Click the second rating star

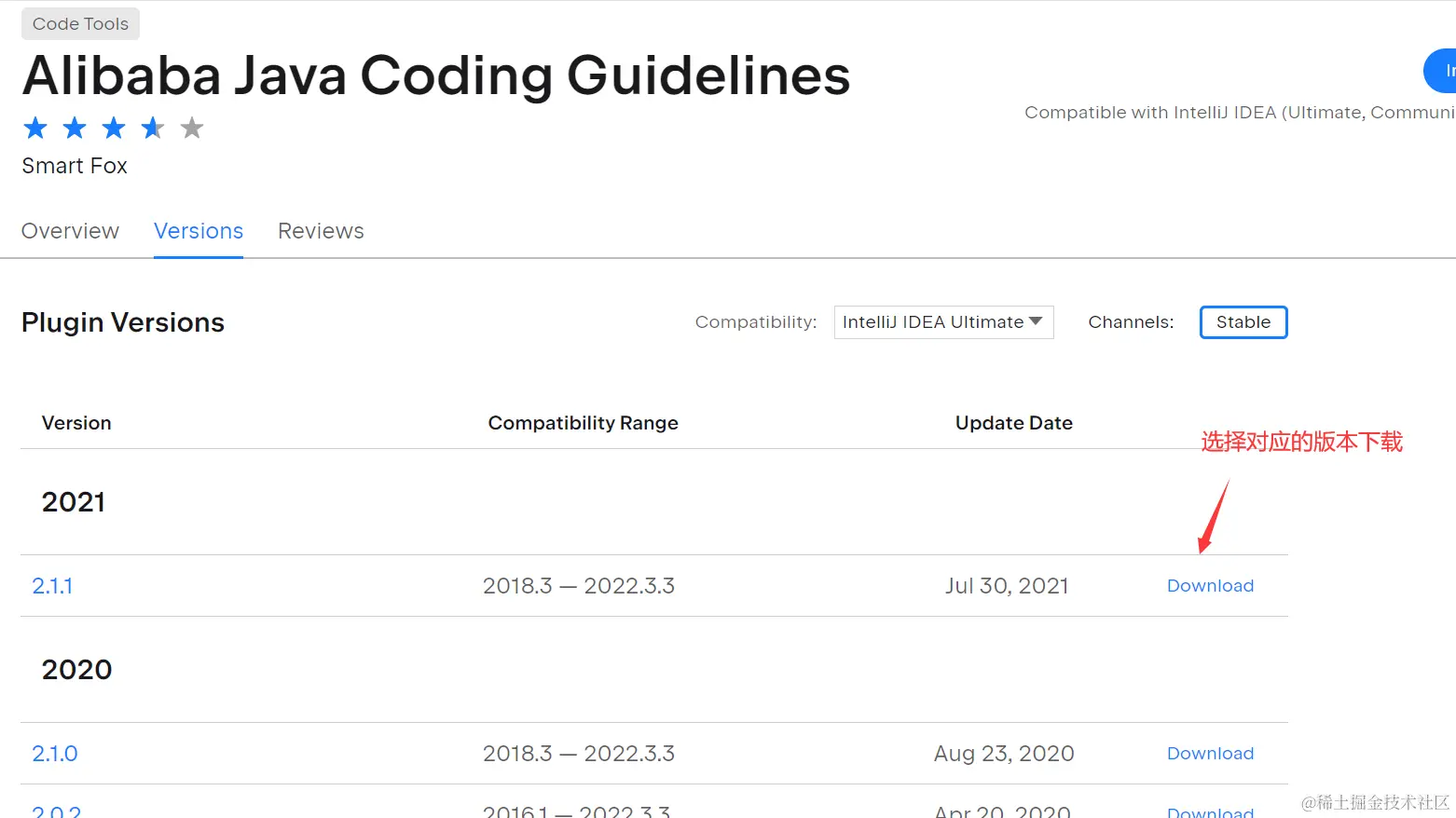click(75, 128)
